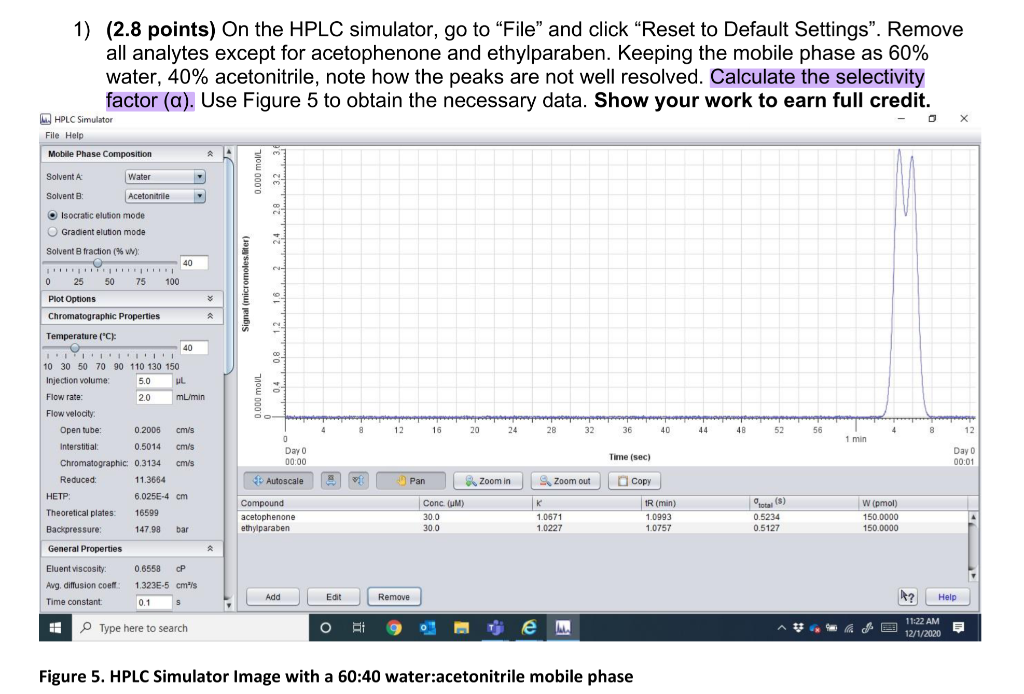Click the Autoscale button on the plot toolbar

278,480
